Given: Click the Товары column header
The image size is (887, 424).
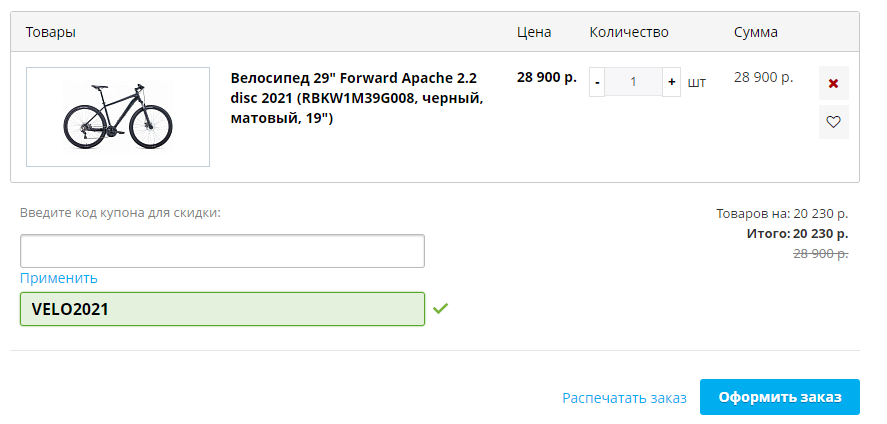Looking at the screenshot, I should click(51, 32).
